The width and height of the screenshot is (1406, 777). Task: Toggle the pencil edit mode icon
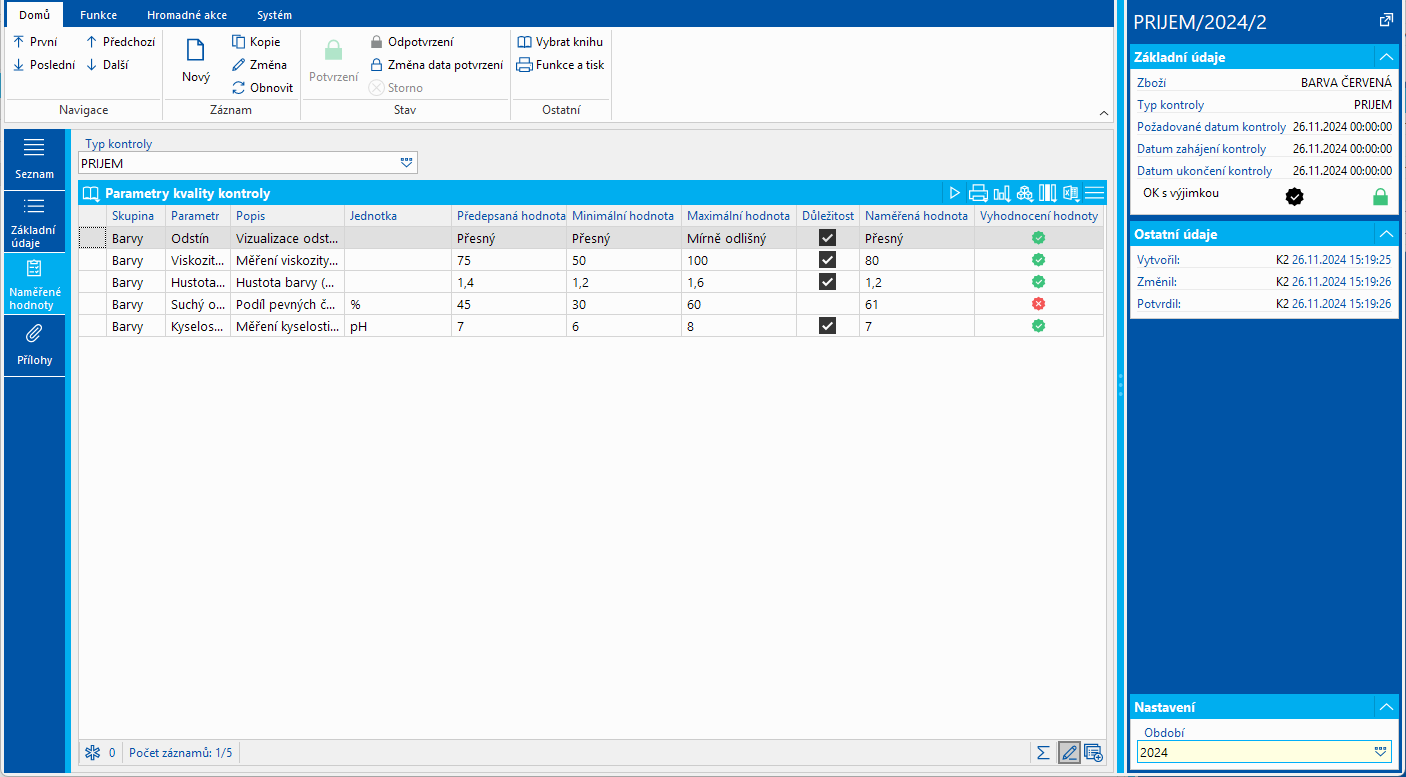pyautogui.click(x=1069, y=753)
